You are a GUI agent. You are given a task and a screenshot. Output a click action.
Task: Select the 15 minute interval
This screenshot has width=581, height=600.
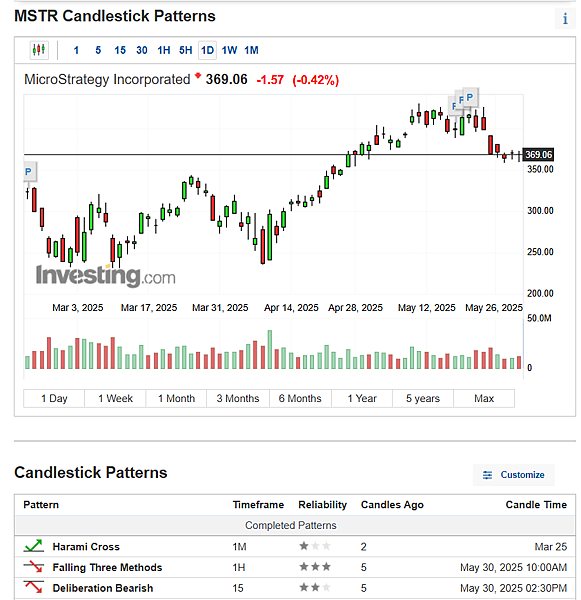[x=120, y=50]
